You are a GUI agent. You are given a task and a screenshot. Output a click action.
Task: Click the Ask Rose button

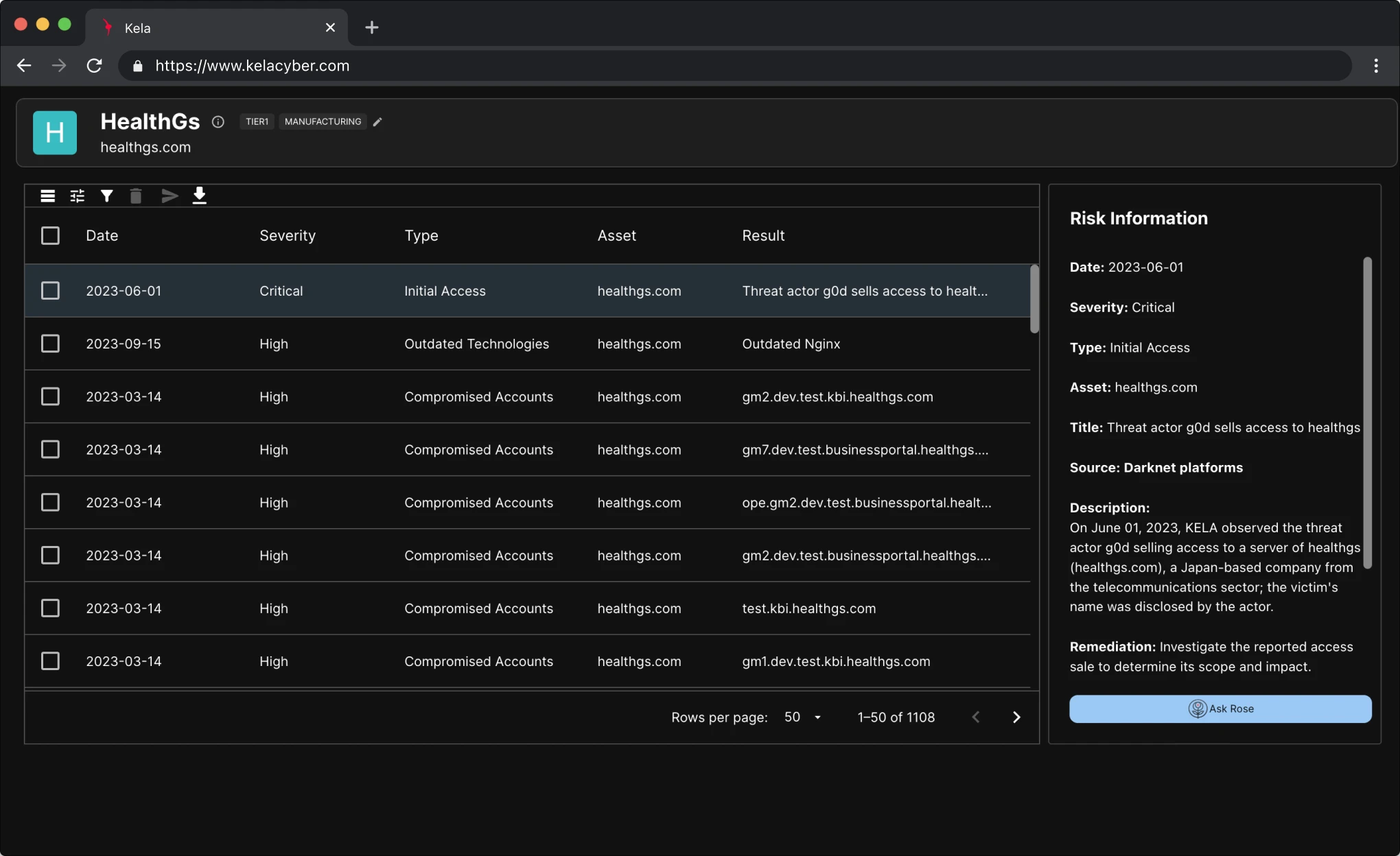pyautogui.click(x=1220, y=709)
